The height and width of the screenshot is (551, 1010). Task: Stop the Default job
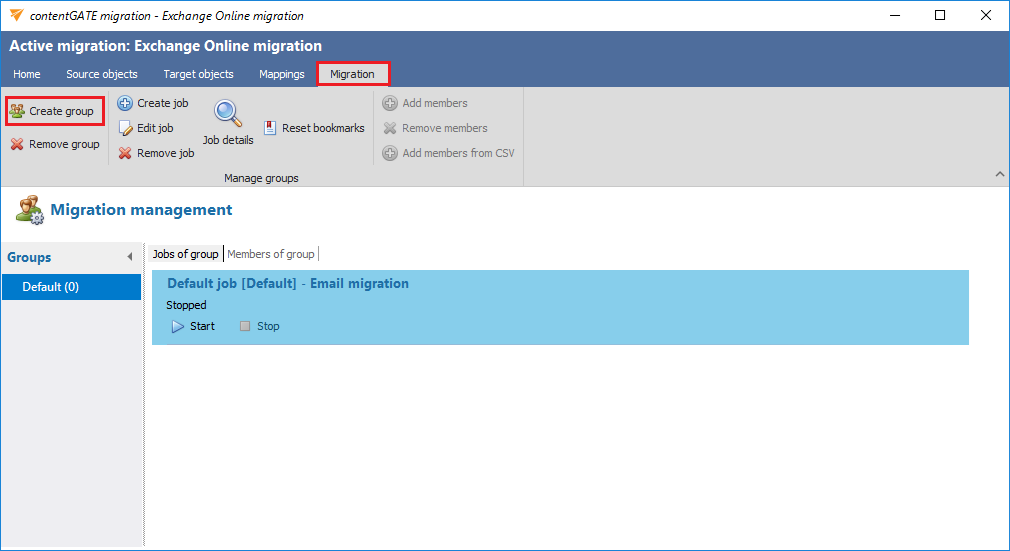[259, 326]
